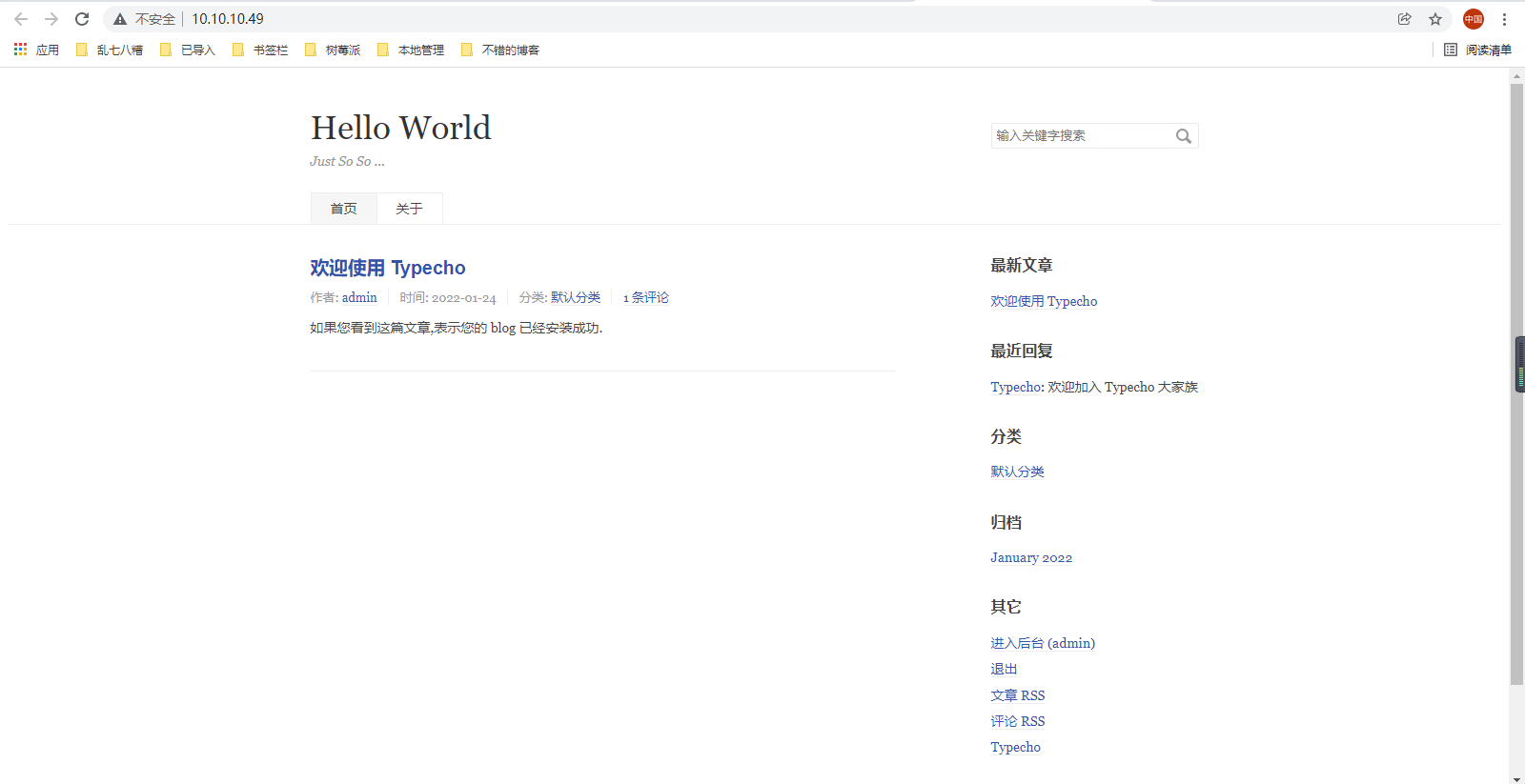Expand the 本地管理 bookmarks folder
The height and width of the screenshot is (784, 1525).
coord(411,50)
